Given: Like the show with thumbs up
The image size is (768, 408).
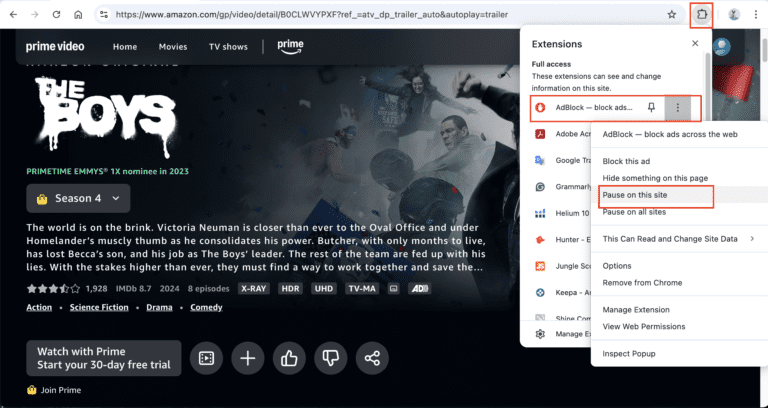Looking at the screenshot, I should point(289,357).
